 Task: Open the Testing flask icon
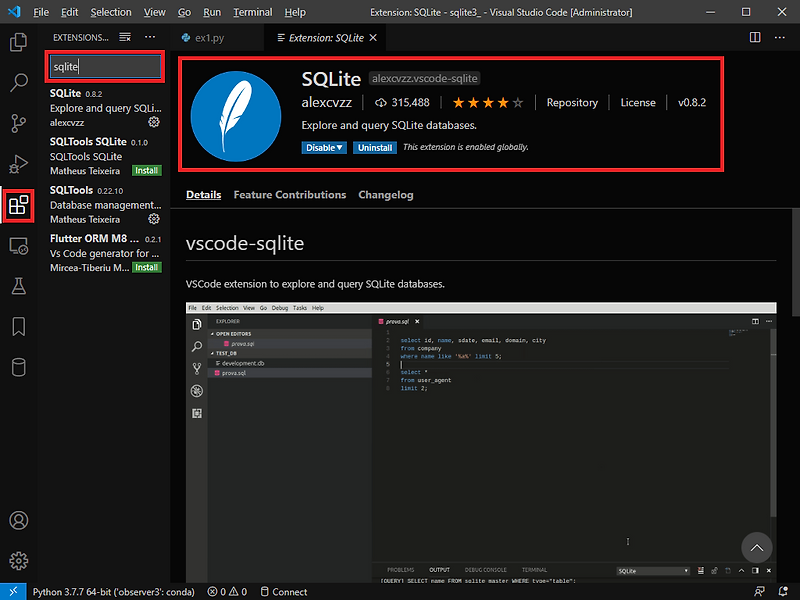pos(18,286)
